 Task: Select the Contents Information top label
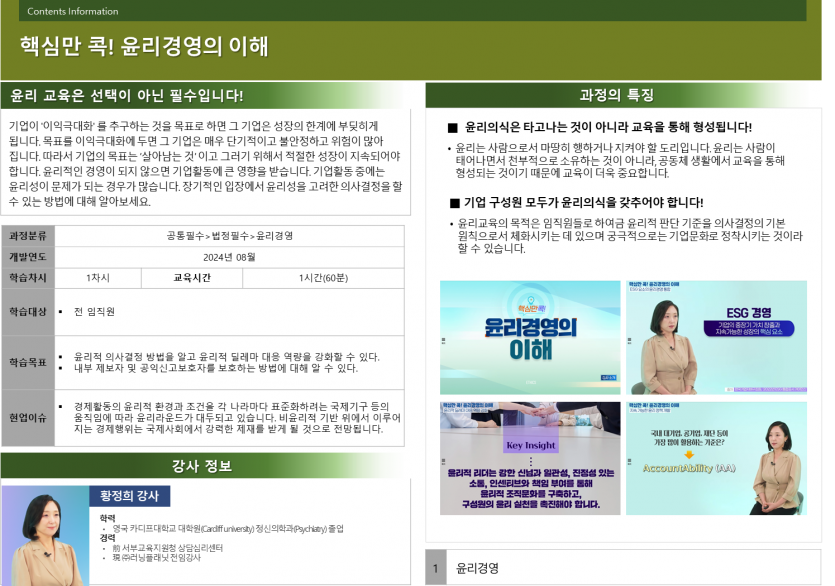(x=72, y=12)
